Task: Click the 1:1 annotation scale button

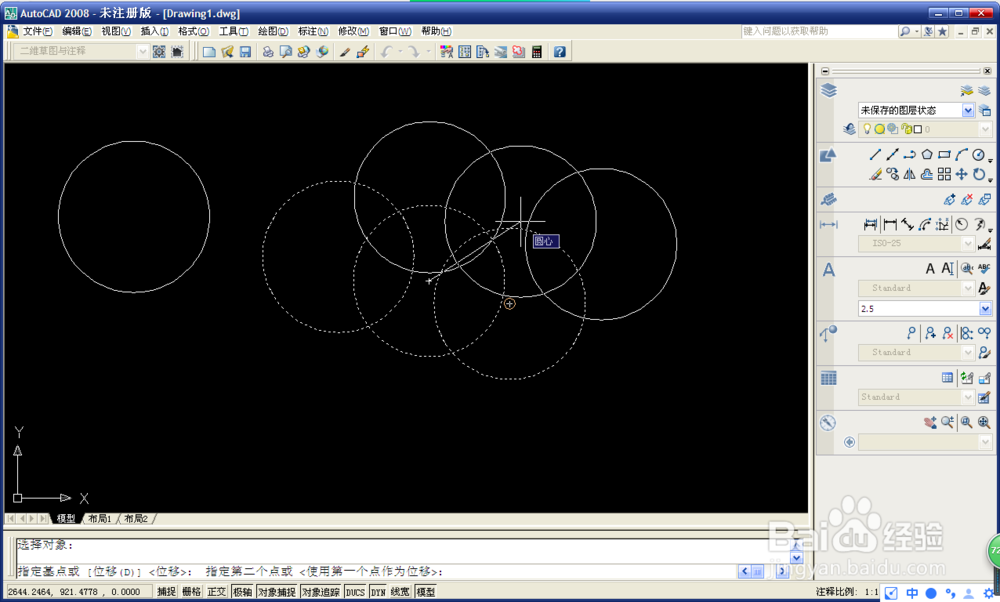Action: tap(871, 592)
